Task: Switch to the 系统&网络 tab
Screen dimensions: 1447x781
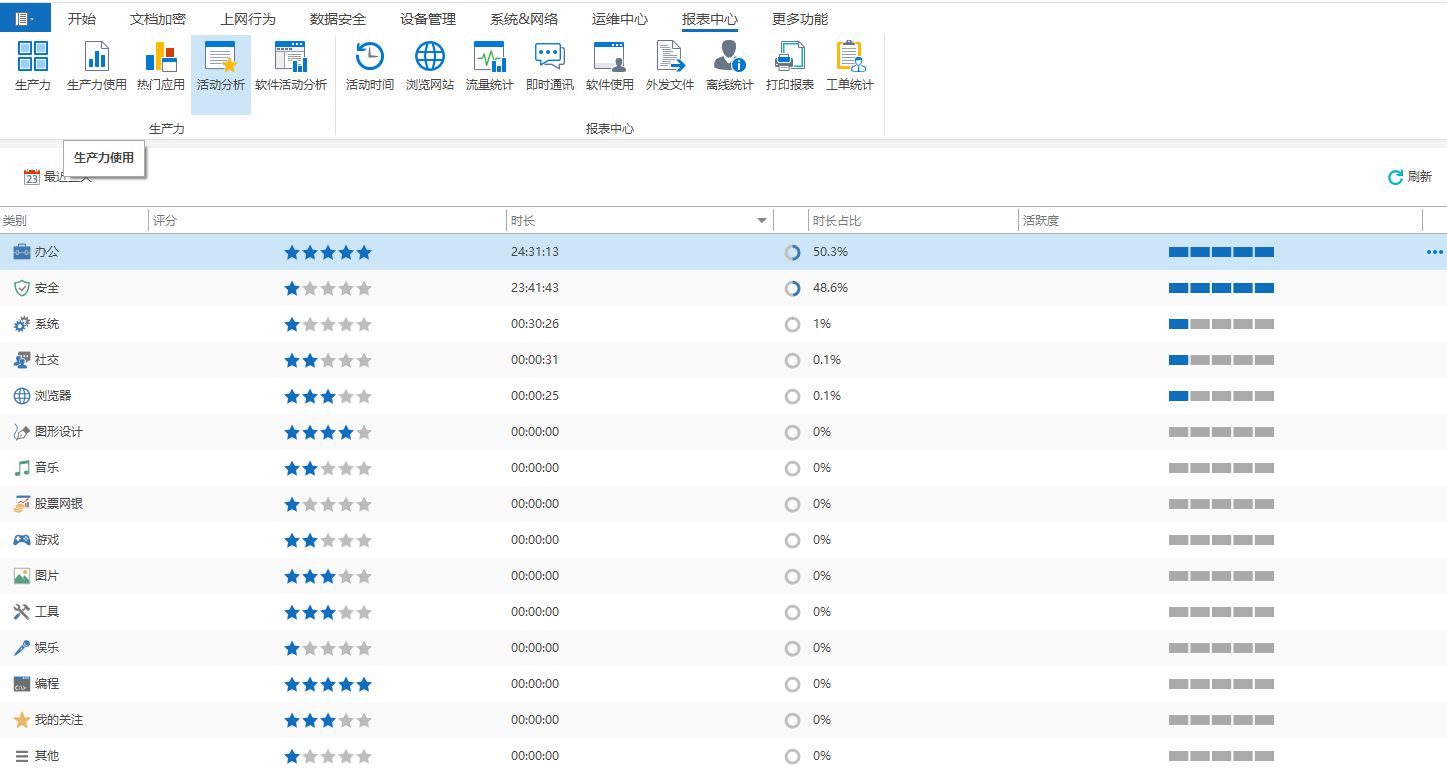Action: (x=524, y=19)
